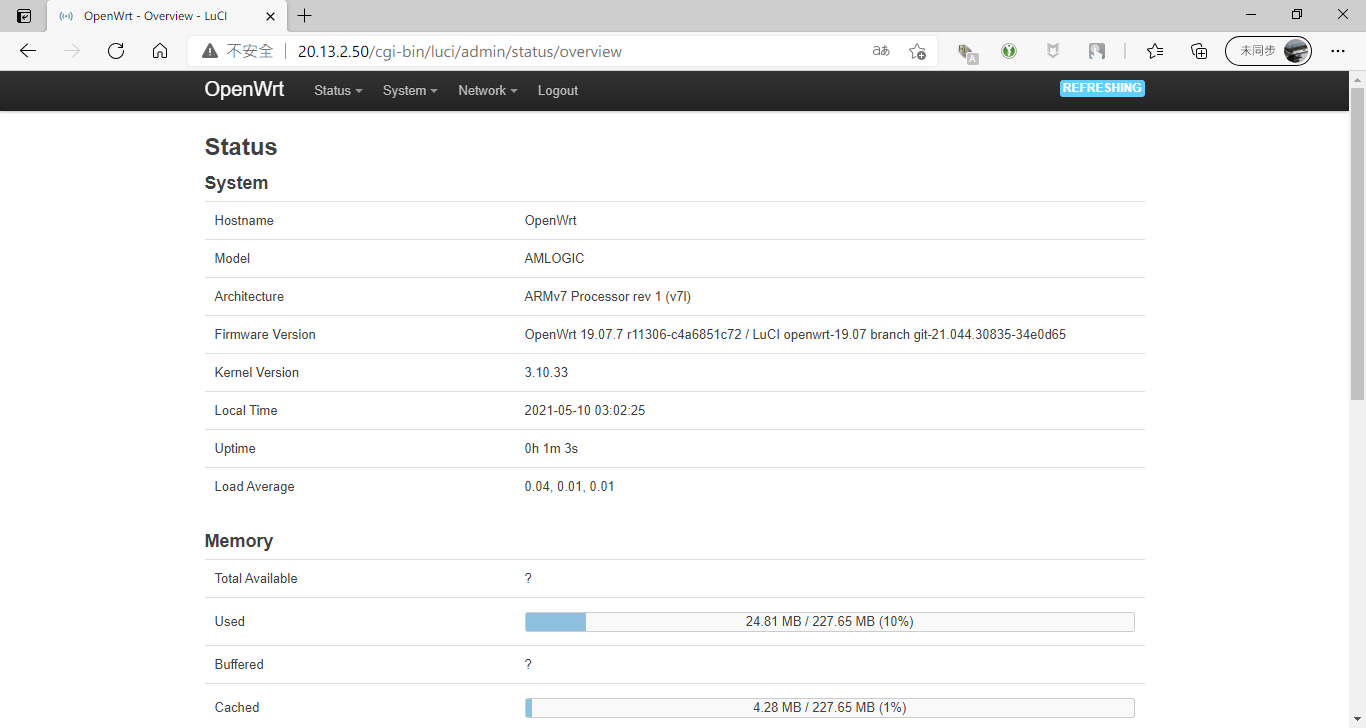The width and height of the screenshot is (1366, 728).
Task: Open browser Settings and more ellipsis
Action: coord(1337,51)
